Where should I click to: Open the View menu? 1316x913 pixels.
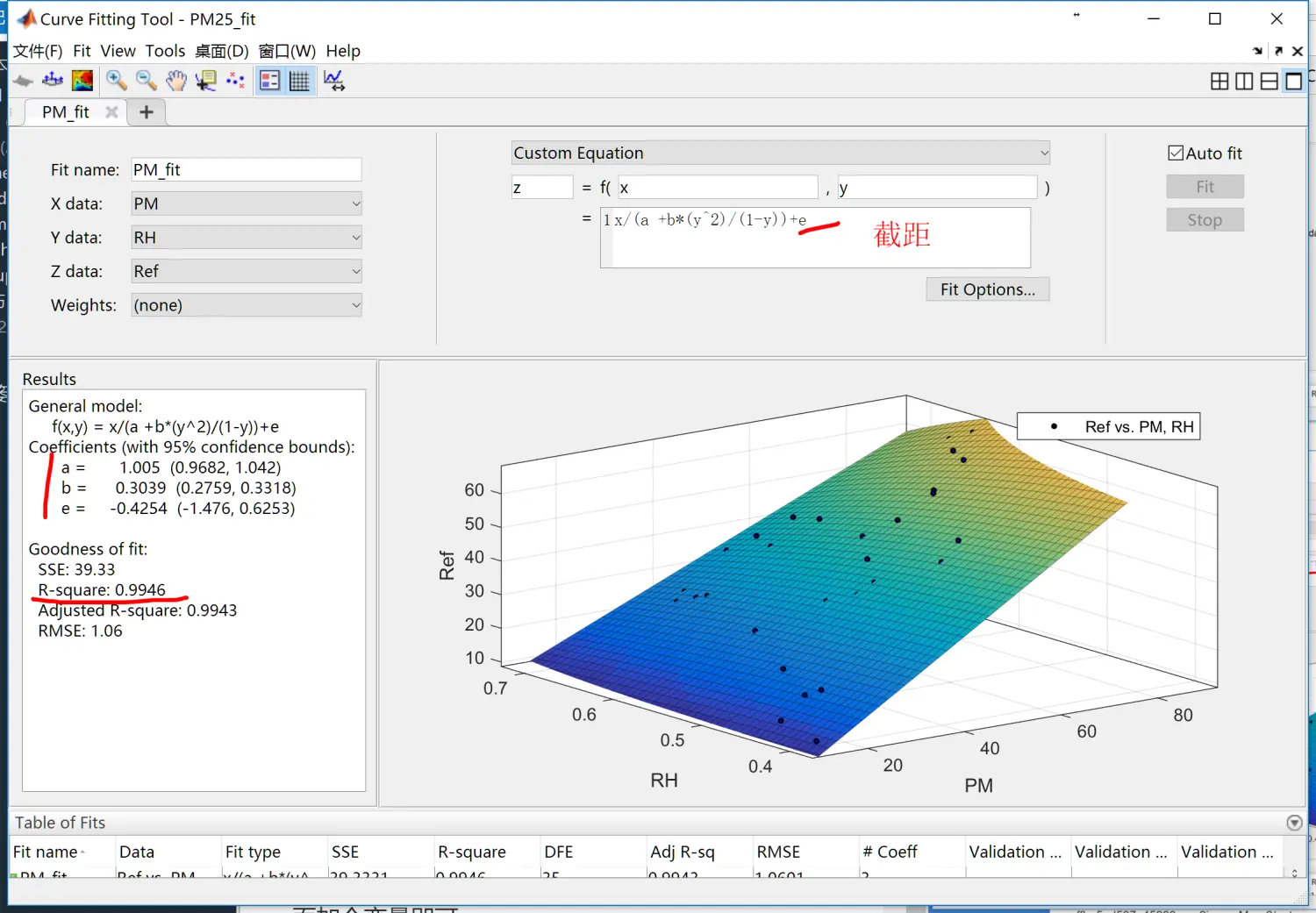(118, 51)
